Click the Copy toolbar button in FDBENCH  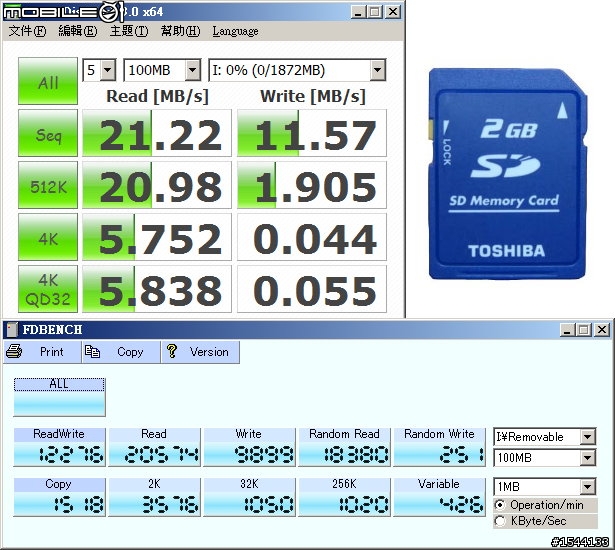121,352
